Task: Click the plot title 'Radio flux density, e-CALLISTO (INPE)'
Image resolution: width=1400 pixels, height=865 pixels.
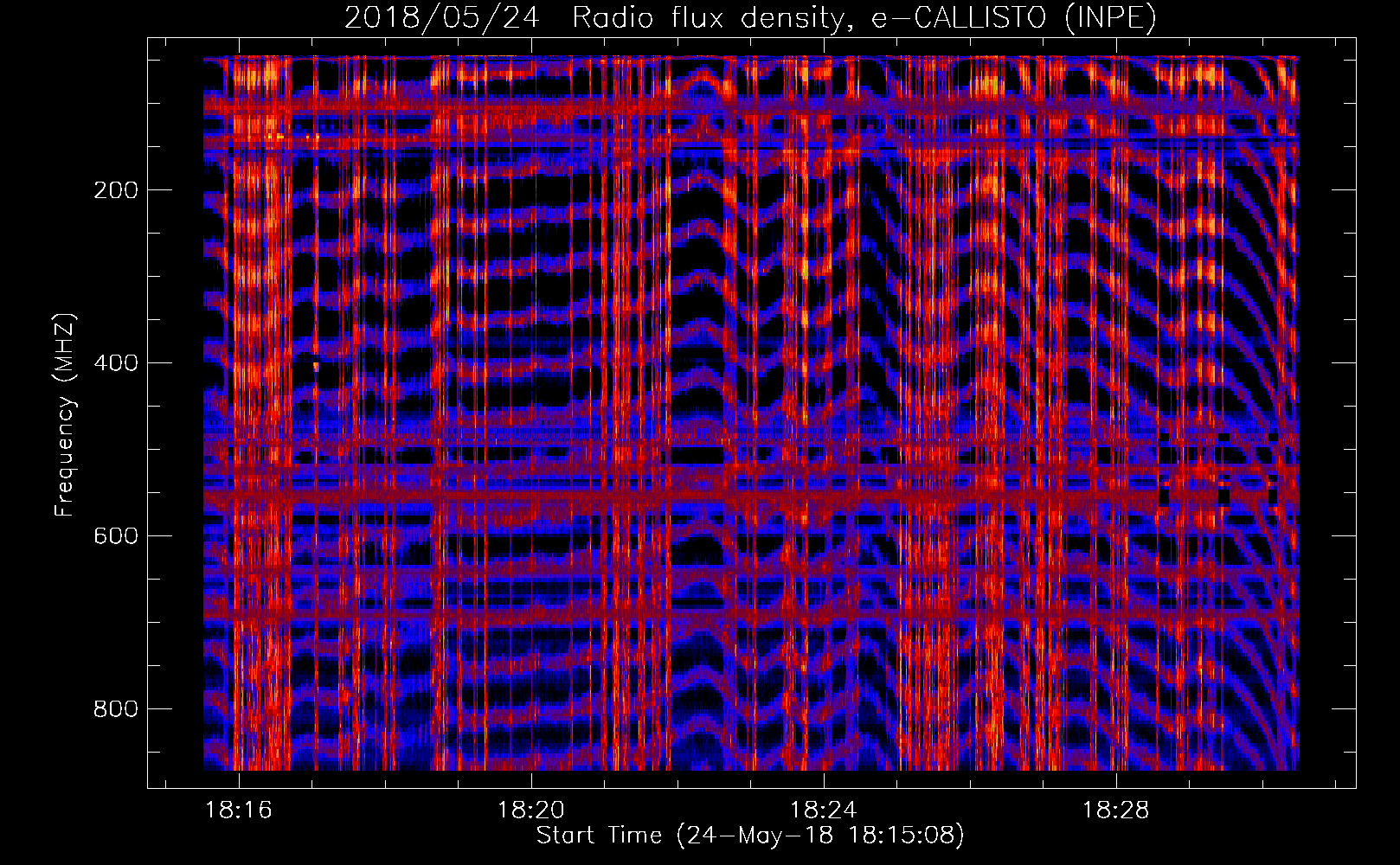Action: (864, 17)
